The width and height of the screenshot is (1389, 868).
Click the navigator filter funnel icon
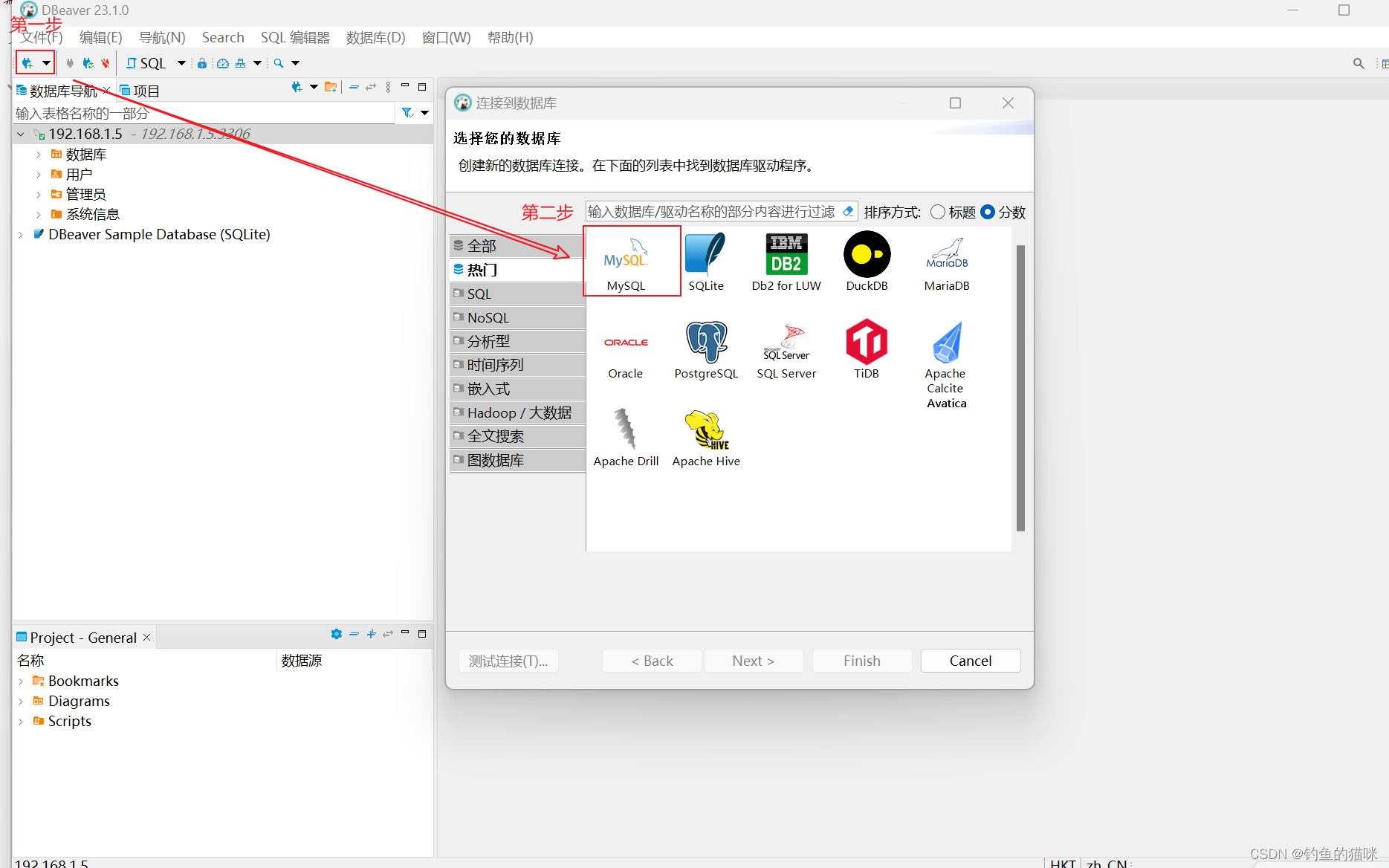(x=407, y=113)
